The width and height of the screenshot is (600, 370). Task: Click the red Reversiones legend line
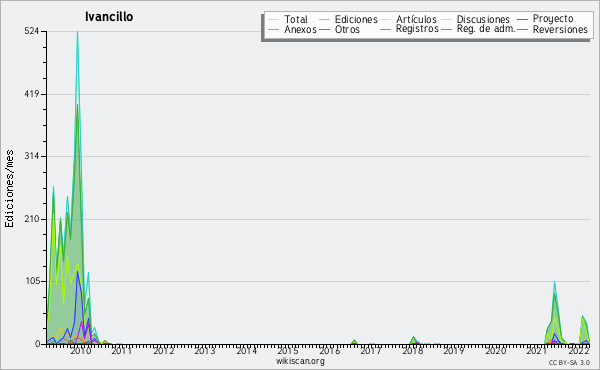click(x=522, y=30)
